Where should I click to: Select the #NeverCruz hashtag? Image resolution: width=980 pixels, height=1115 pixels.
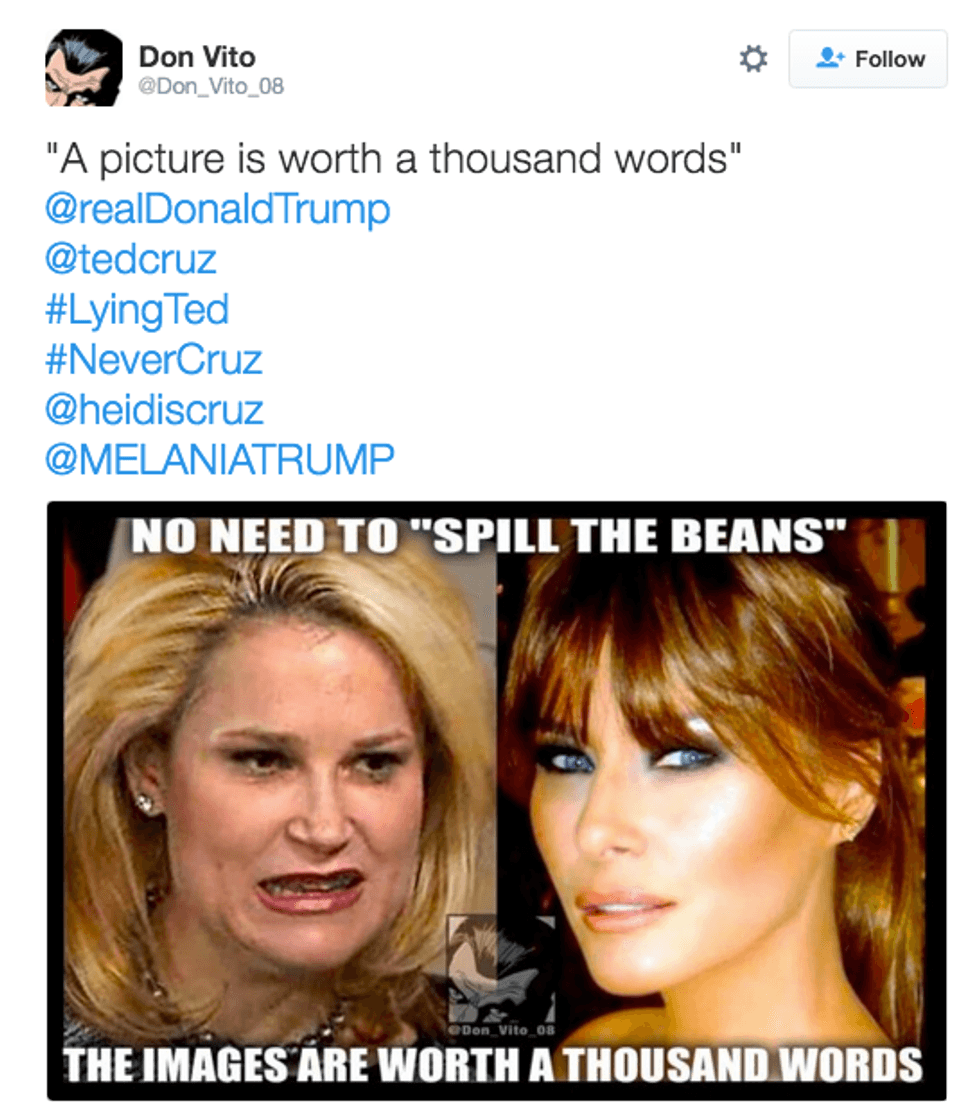coord(154,359)
